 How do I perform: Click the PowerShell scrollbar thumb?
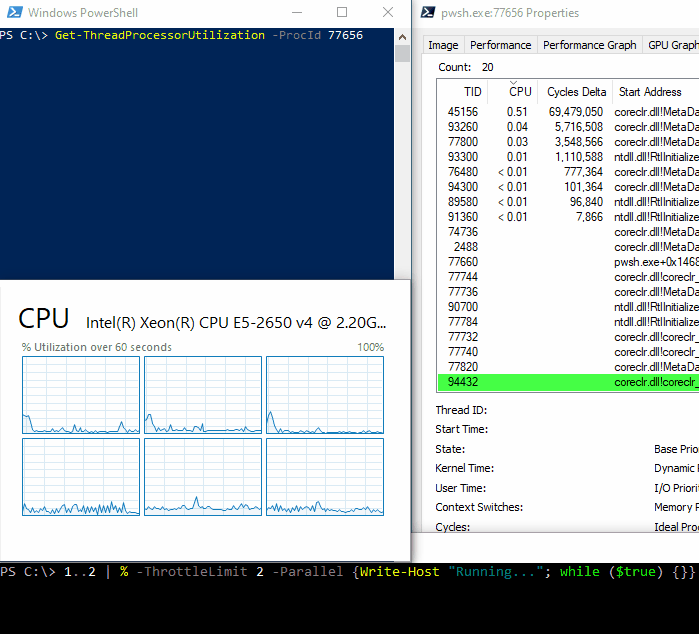click(x=402, y=54)
